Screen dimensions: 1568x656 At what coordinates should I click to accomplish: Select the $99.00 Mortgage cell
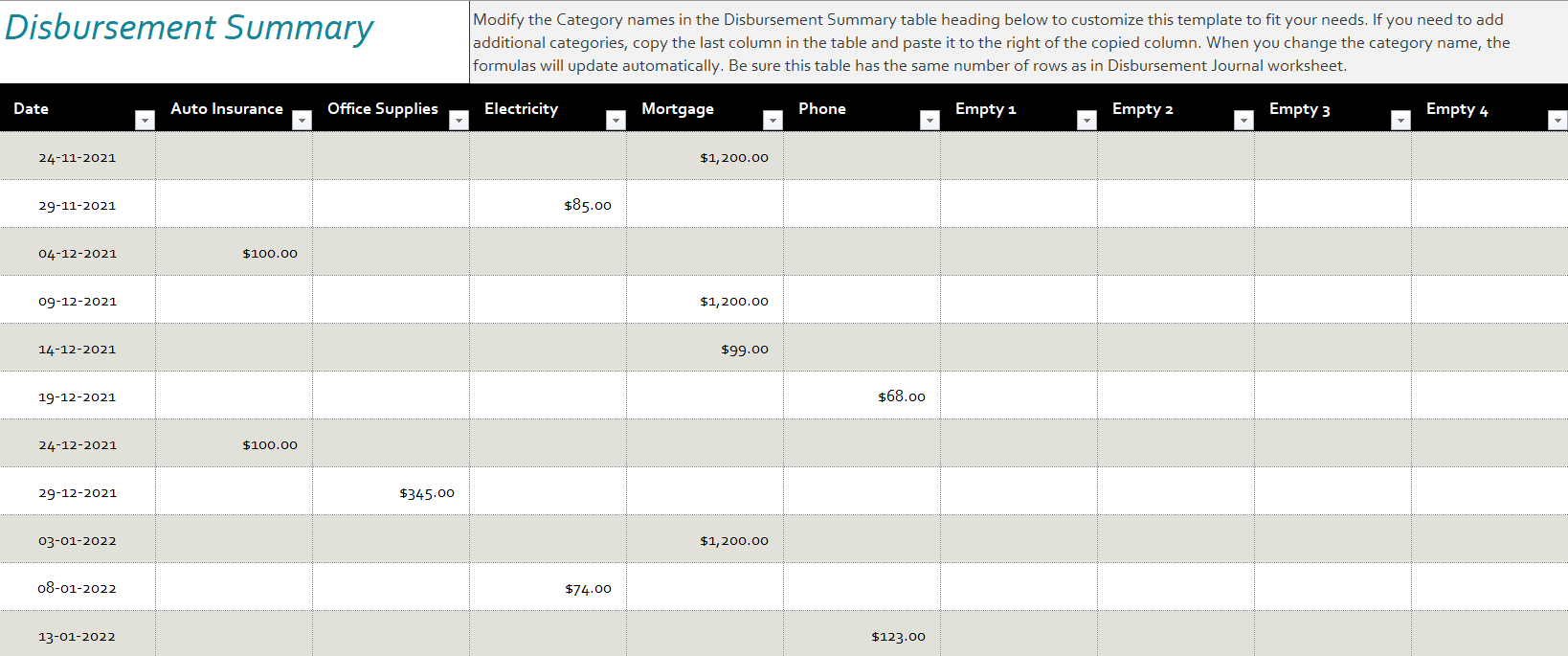coord(706,348)
